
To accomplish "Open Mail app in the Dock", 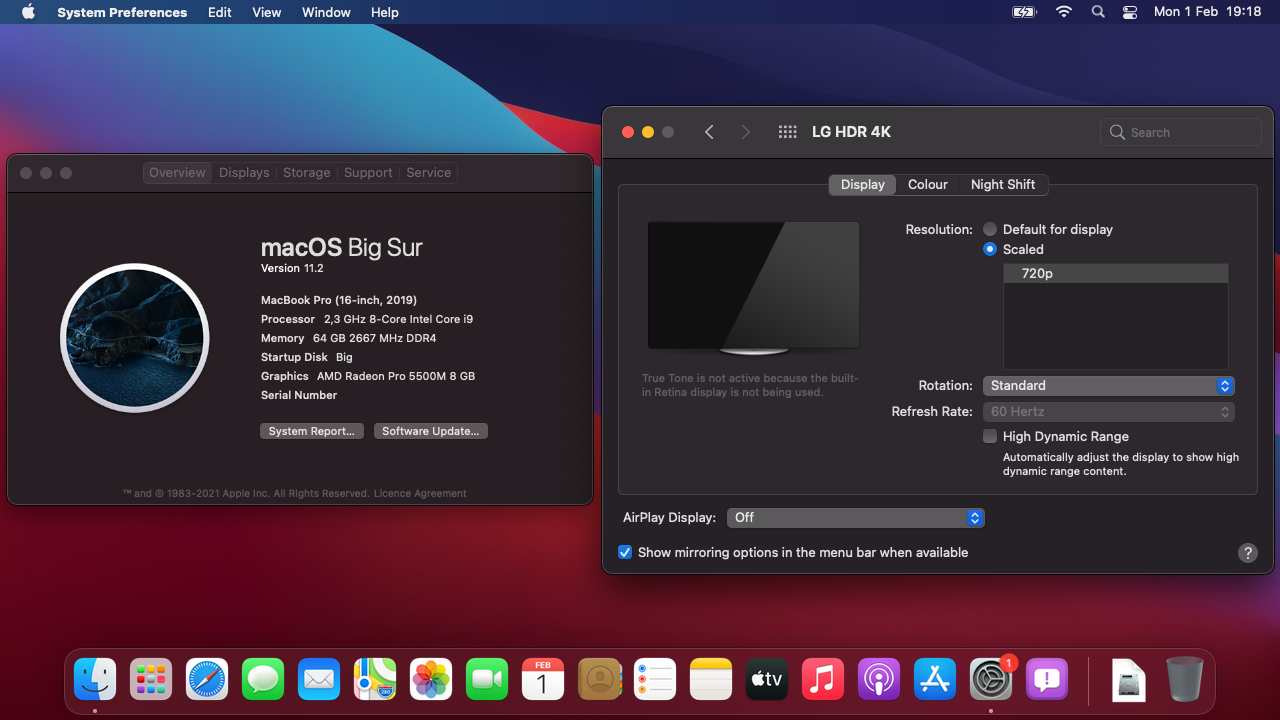I will 319,680.
